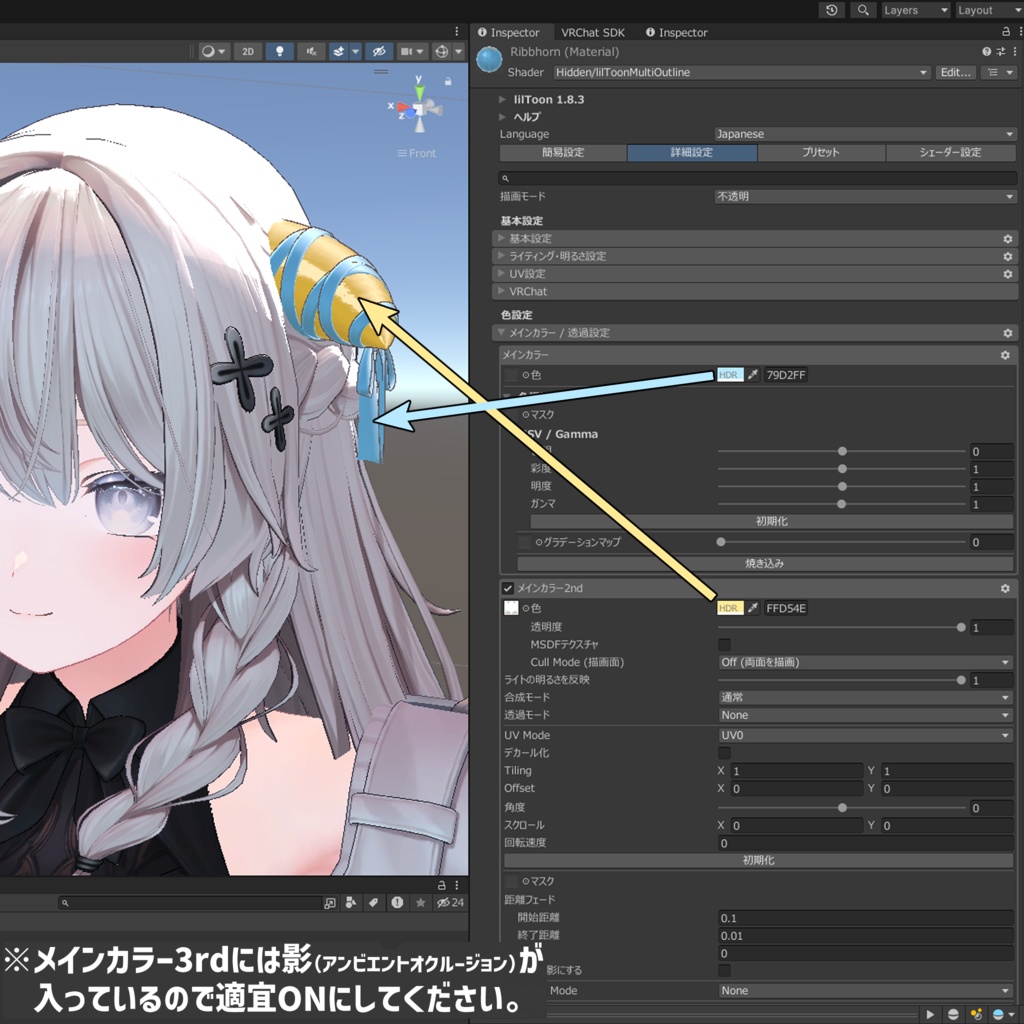Toggle hidden objects visibility eye icon

[x=378, y=52]
